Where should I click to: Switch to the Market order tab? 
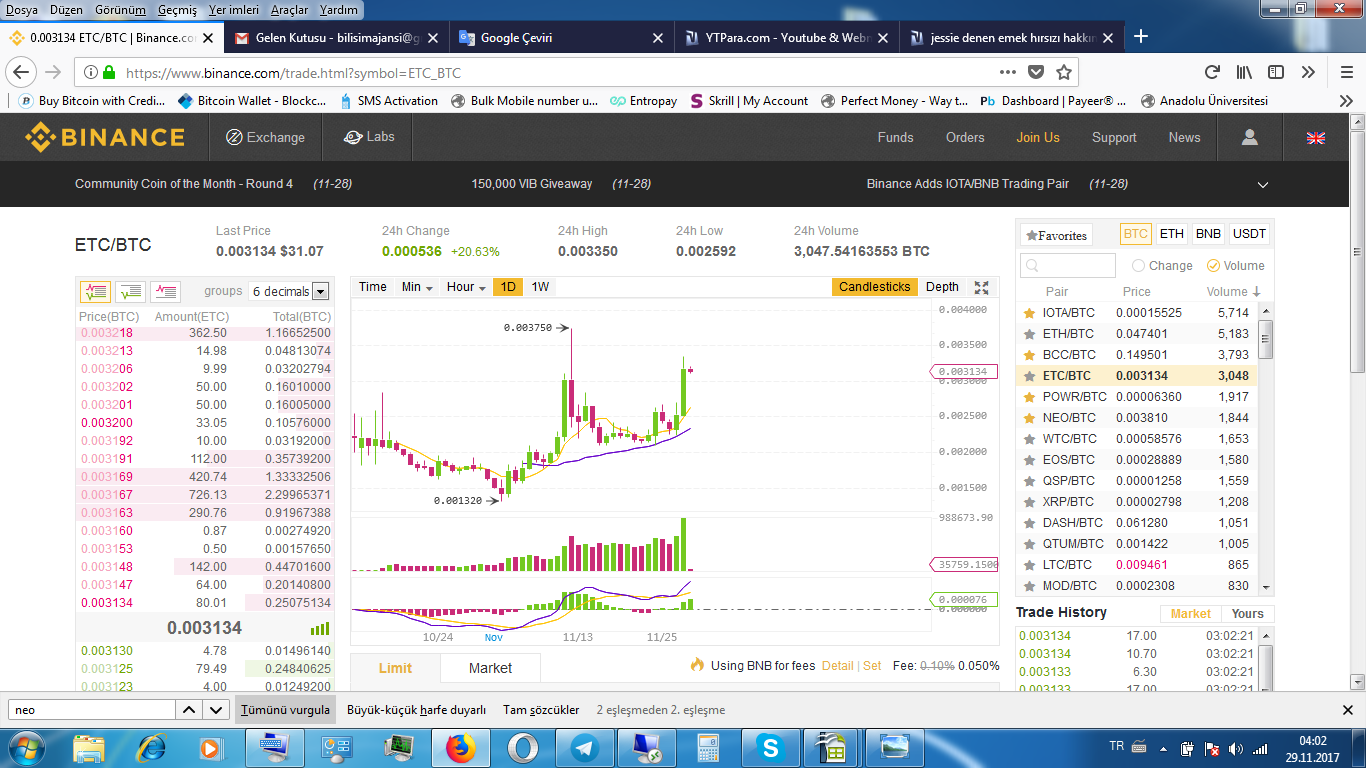point(490,668)
